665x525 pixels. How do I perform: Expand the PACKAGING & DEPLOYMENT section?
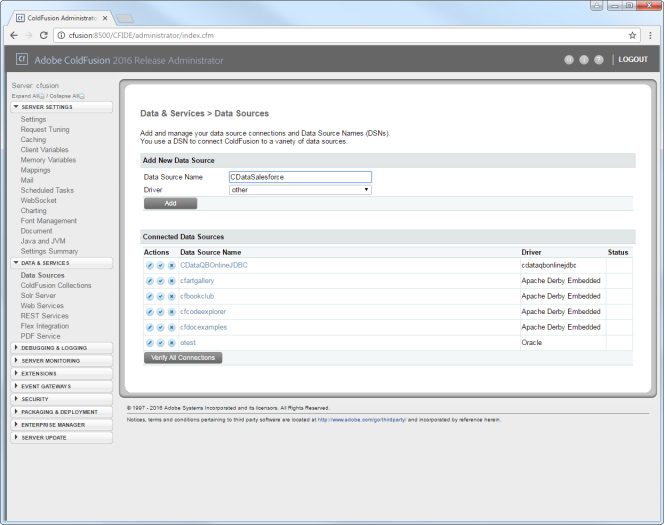point(61,412)
